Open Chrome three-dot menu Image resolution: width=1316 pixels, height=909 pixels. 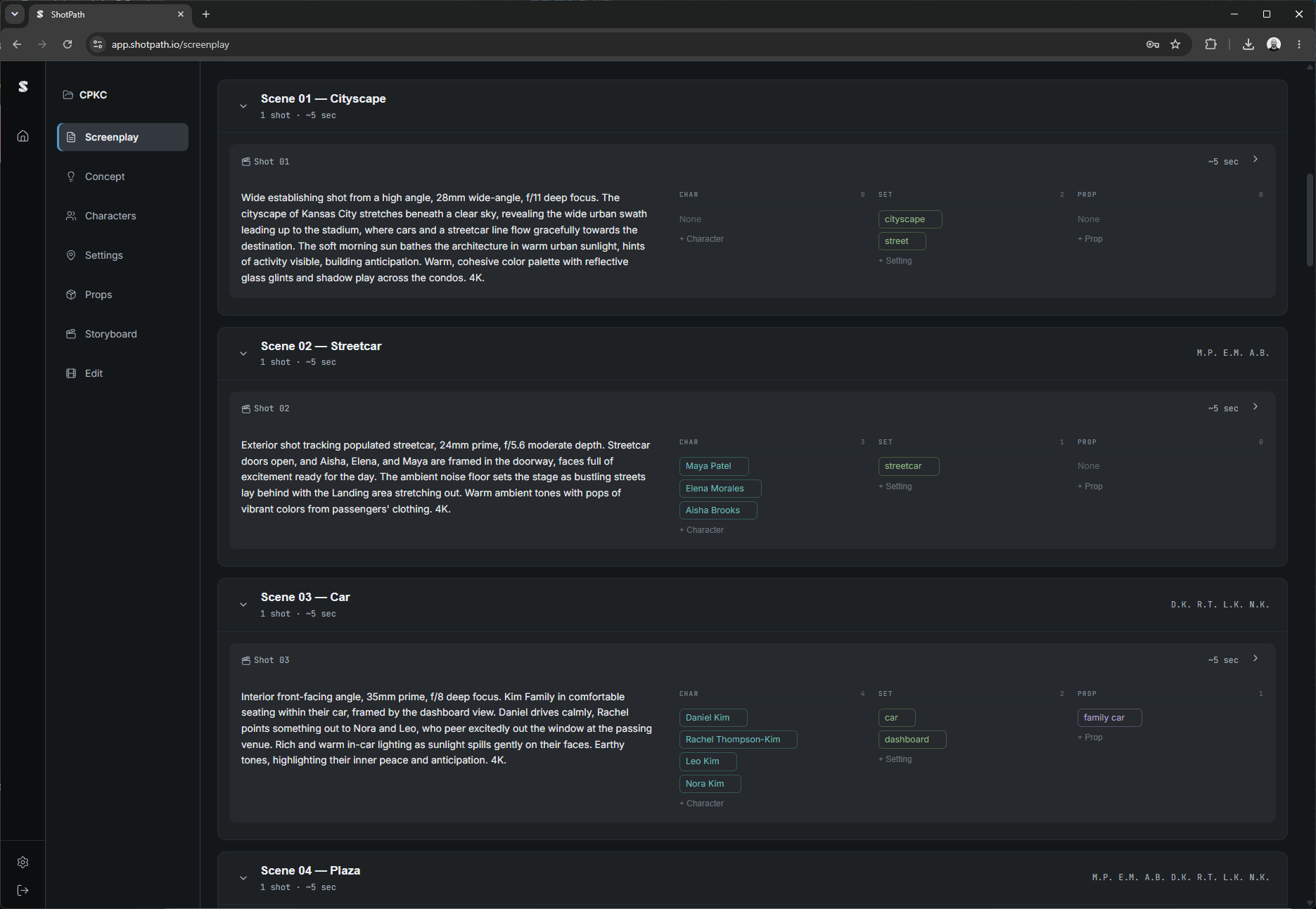(1299, 44)
